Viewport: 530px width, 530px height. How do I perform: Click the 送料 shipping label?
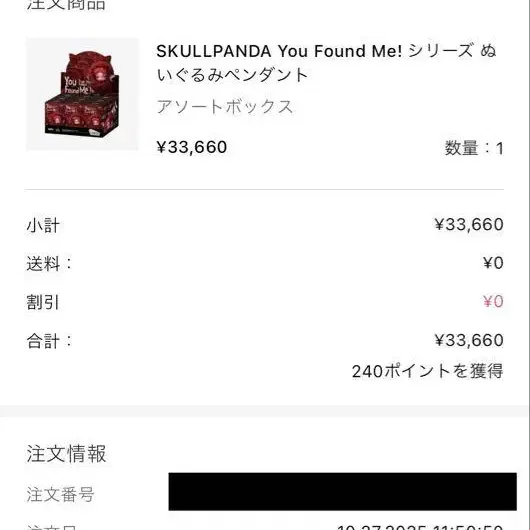tap(49, 264)
